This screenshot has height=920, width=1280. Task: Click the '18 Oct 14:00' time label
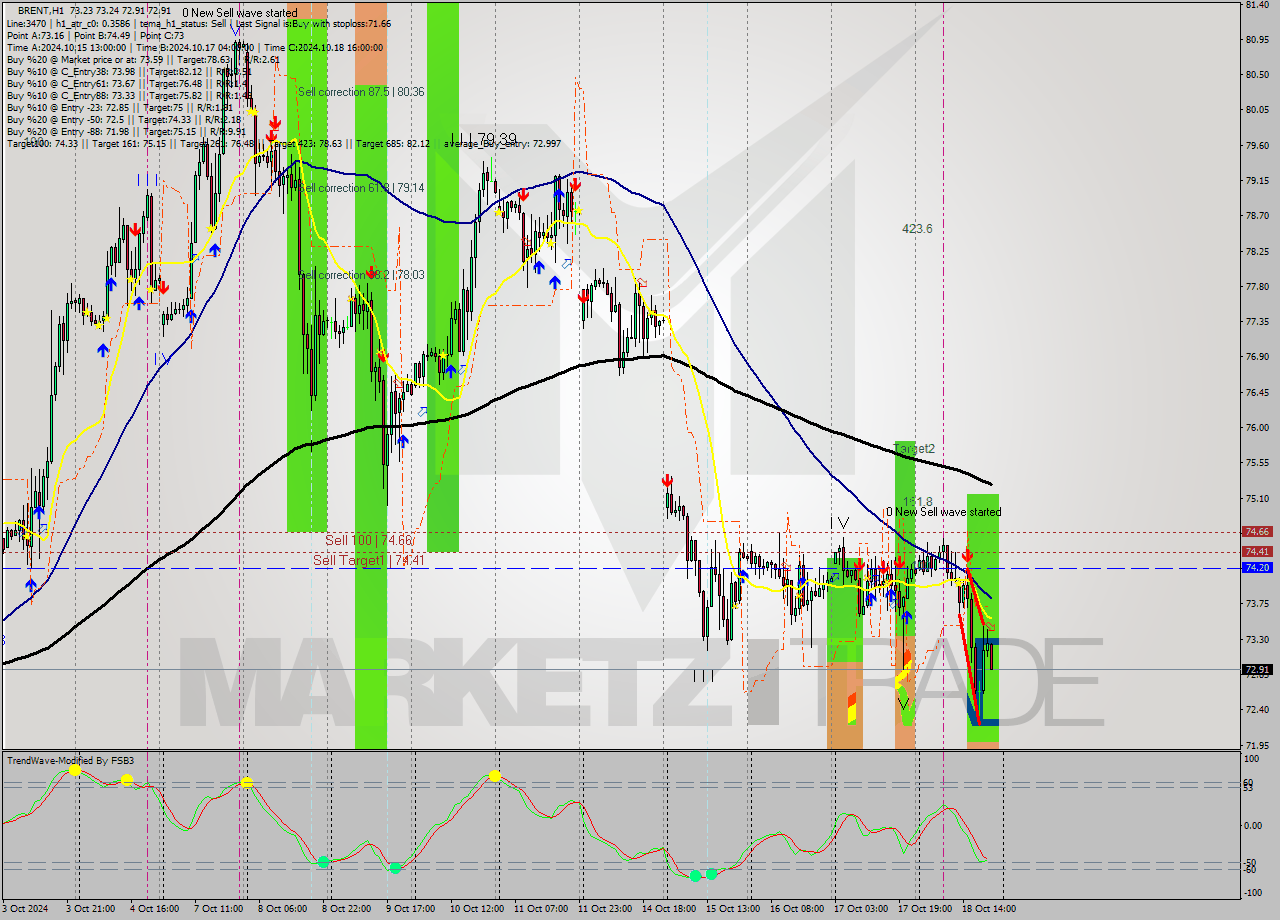989,909
